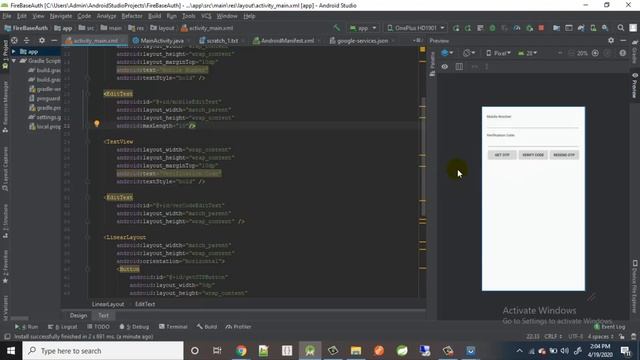Open the Event Log
Screen dimensions: 640x360
pyautogui.click(x=609, y=327)
